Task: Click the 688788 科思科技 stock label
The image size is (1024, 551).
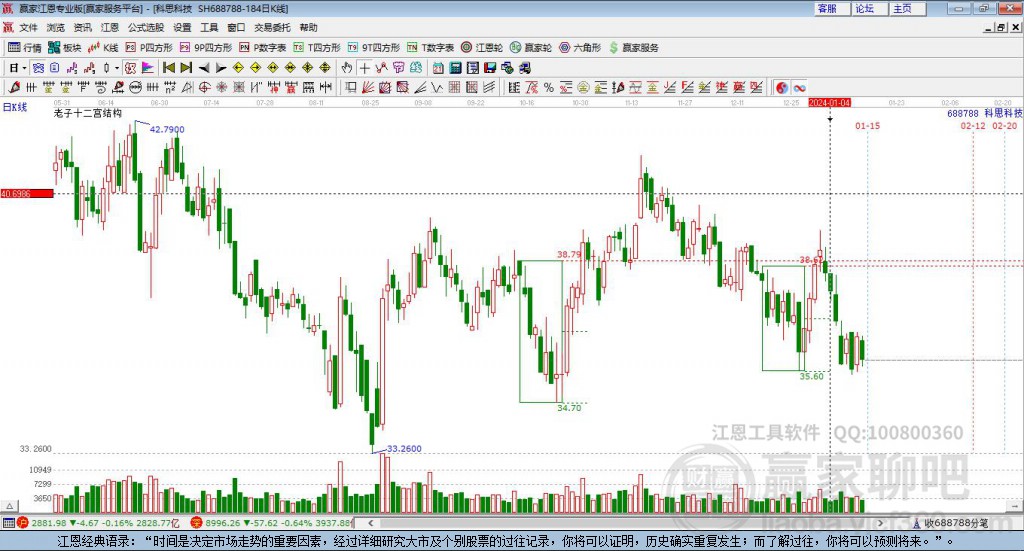Action: (985, 114)
